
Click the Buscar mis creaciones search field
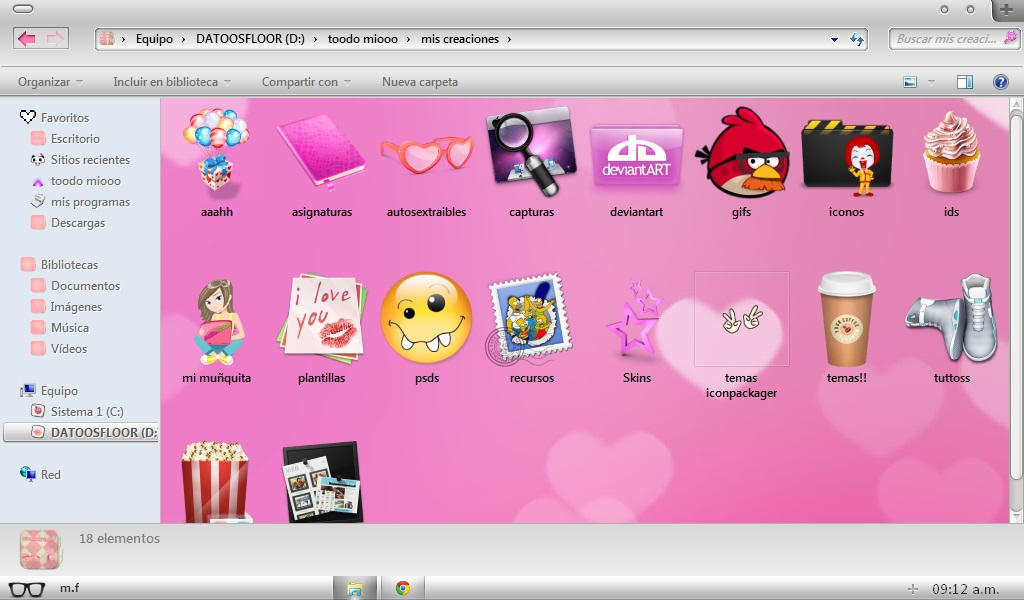coord(945,39)
